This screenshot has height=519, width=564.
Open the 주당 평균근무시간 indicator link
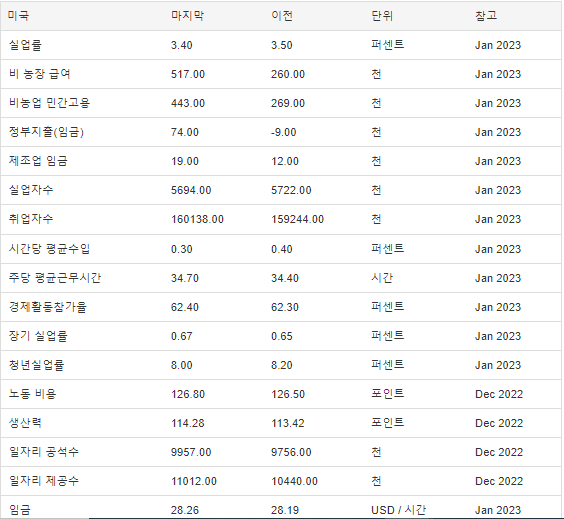click(55, 278)
